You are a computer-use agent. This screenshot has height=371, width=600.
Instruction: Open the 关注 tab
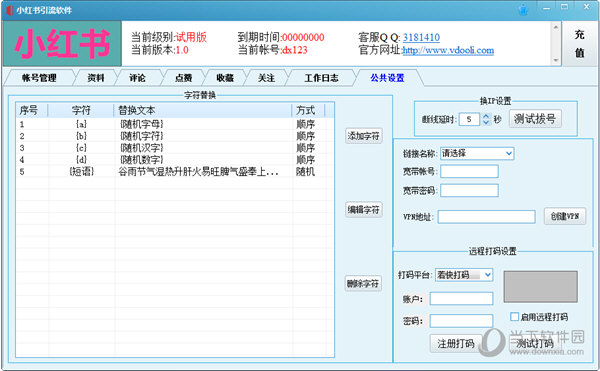point(266,78)
